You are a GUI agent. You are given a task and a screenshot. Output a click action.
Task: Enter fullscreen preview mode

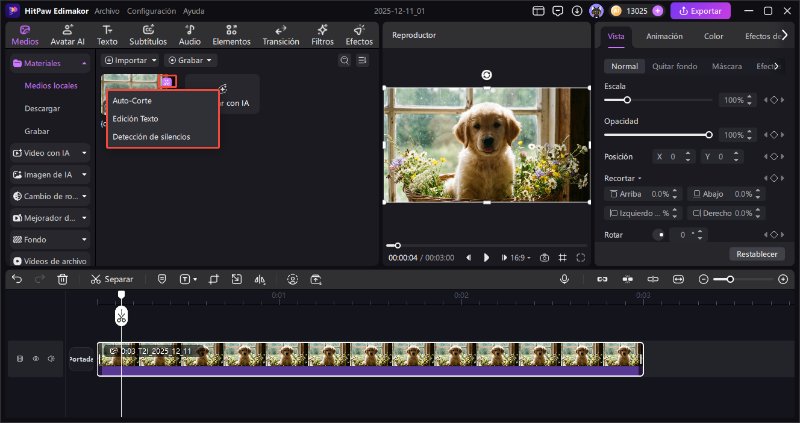582,257
